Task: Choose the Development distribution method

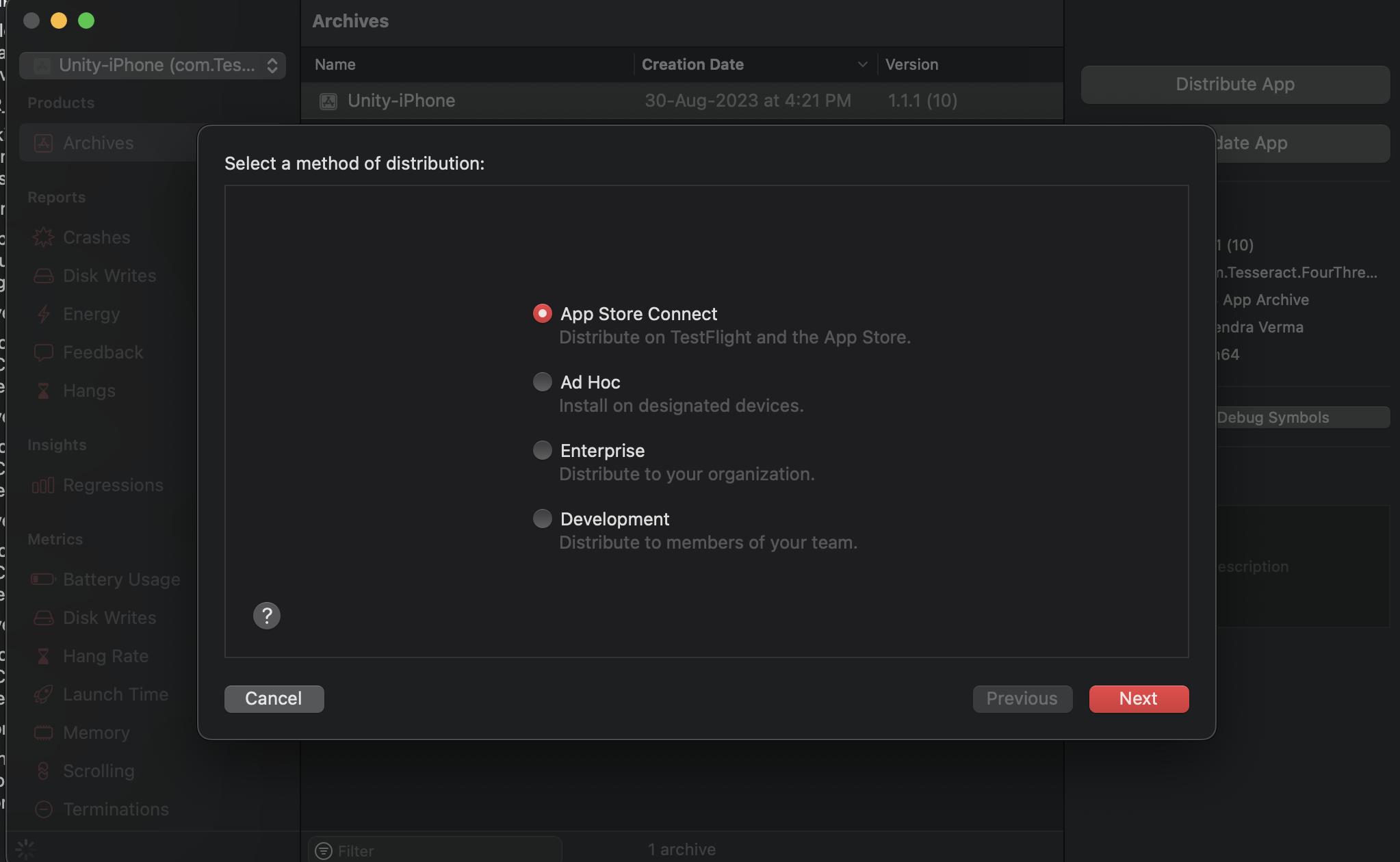Action: coord(543,519)
